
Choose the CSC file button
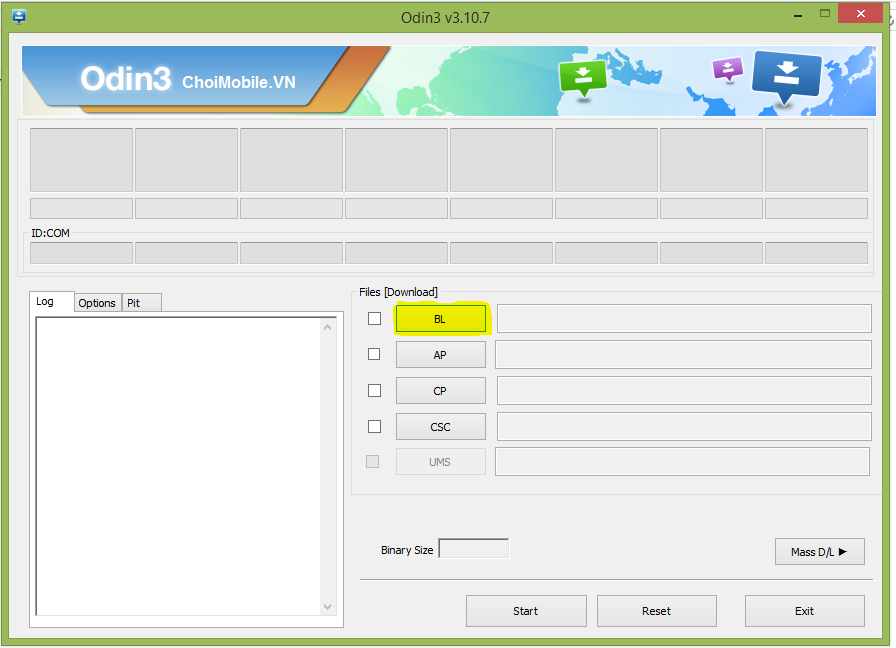tap(441, 427)
